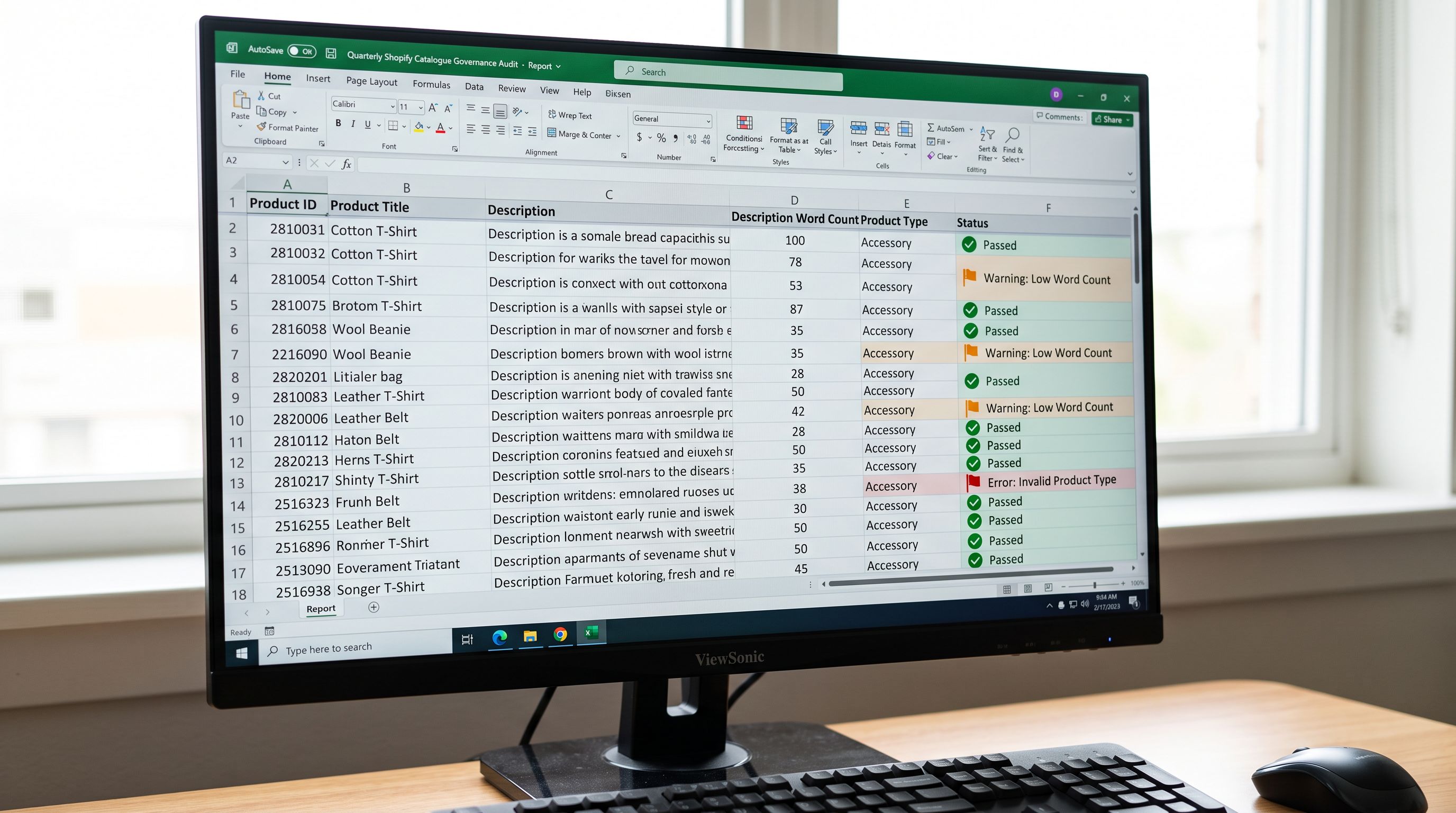Viewport: 1456px width, 813px height.
Task: Open Microsoft Edge from taskbar
Action: click(x=499, y=638)
